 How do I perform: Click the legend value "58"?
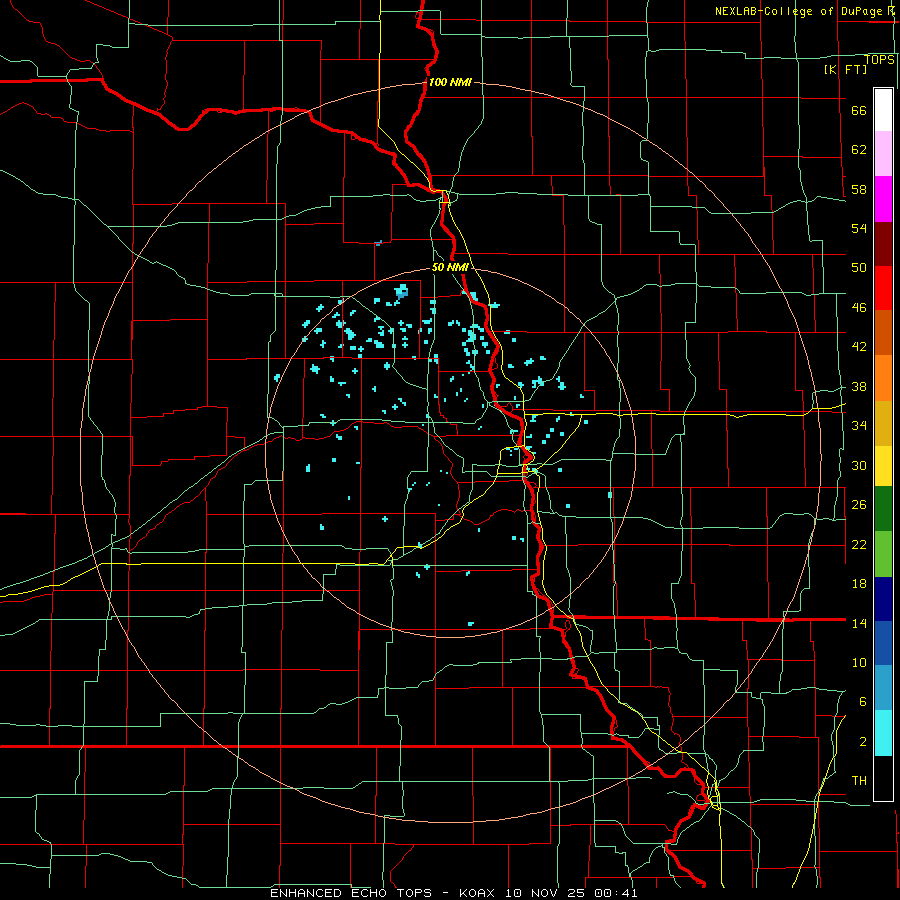click(859, 189)
